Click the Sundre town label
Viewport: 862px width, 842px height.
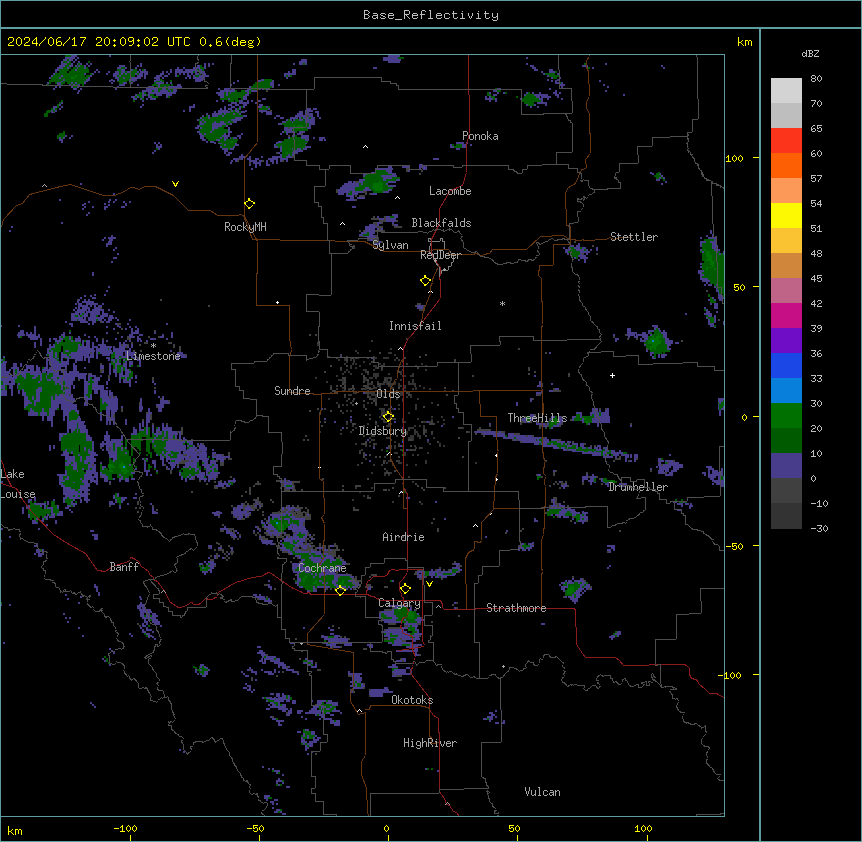[x=292, y=391]
